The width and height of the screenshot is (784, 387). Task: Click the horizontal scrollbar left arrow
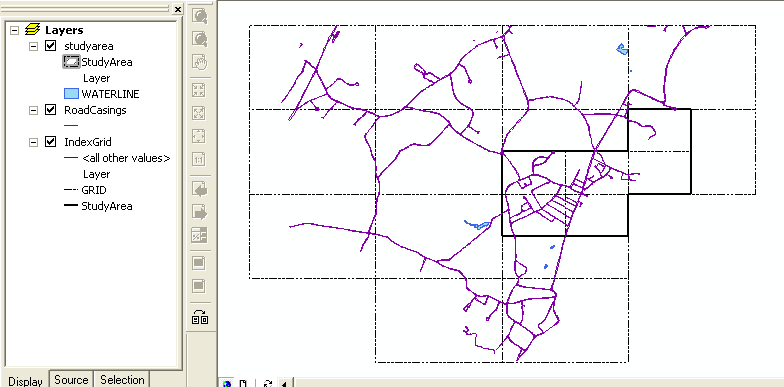(x=284, y=384)
